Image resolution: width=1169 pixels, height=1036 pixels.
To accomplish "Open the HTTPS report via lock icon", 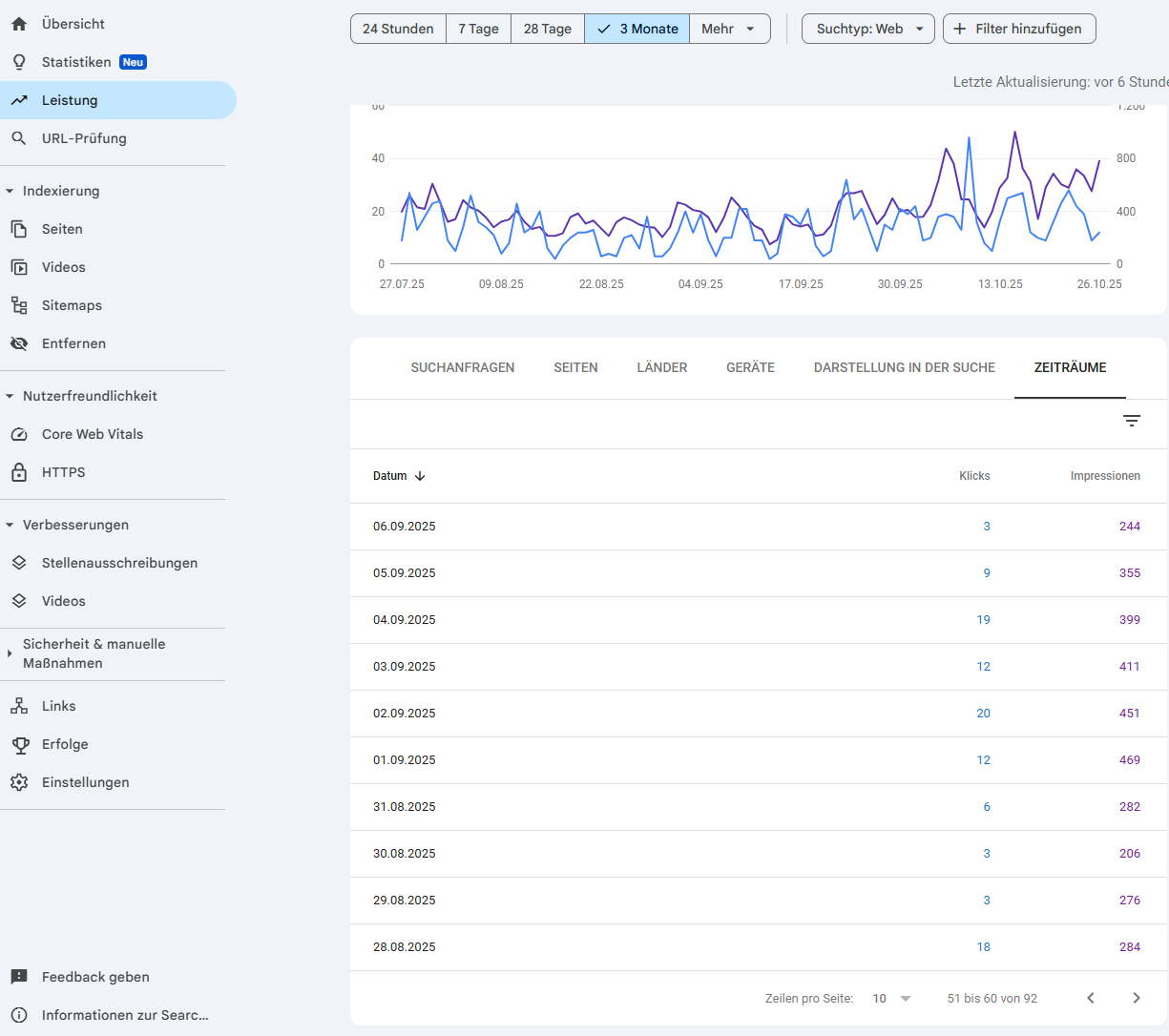I will click(64, 472).
